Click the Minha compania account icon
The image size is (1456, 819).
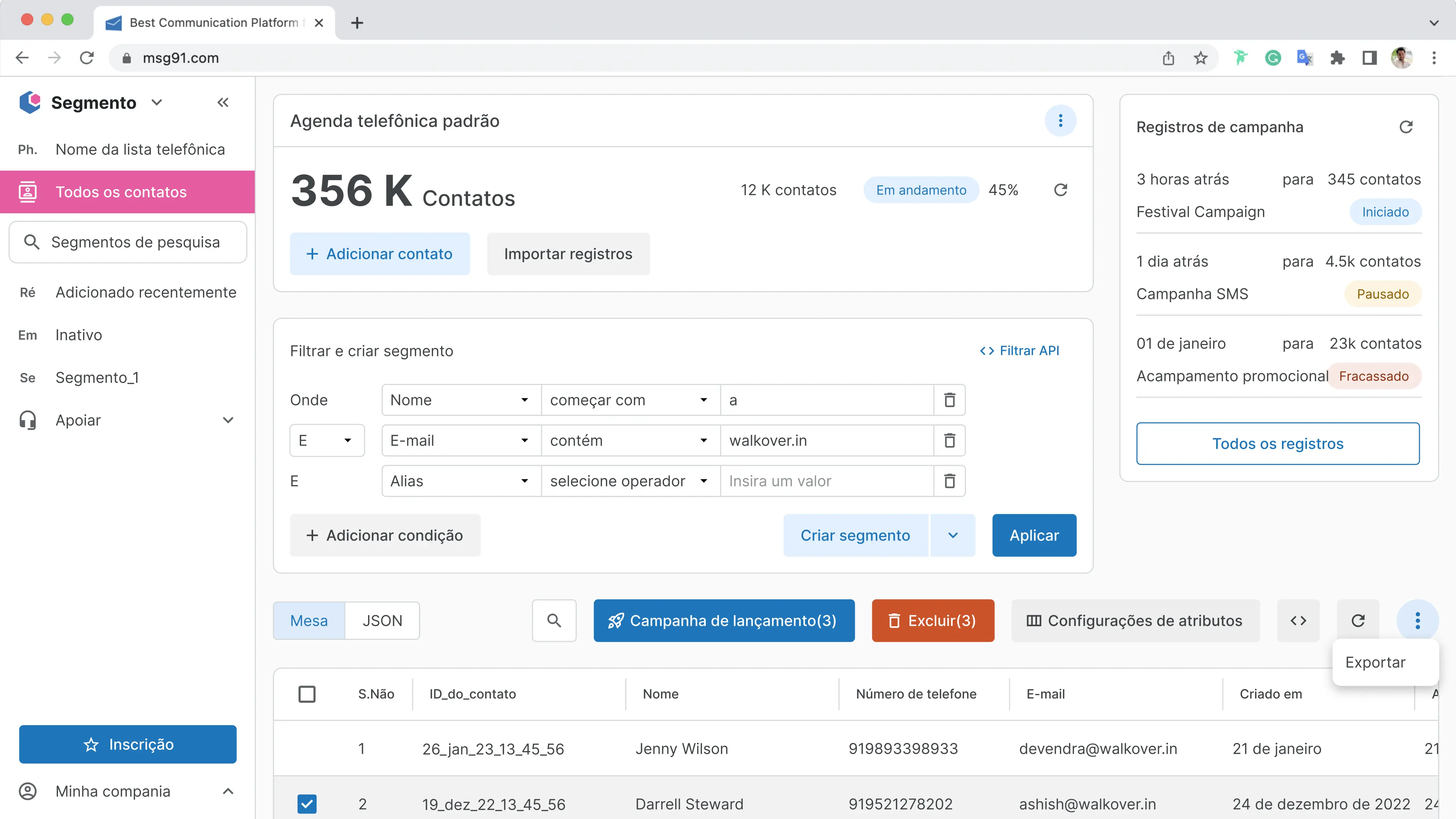click(28, 791)
